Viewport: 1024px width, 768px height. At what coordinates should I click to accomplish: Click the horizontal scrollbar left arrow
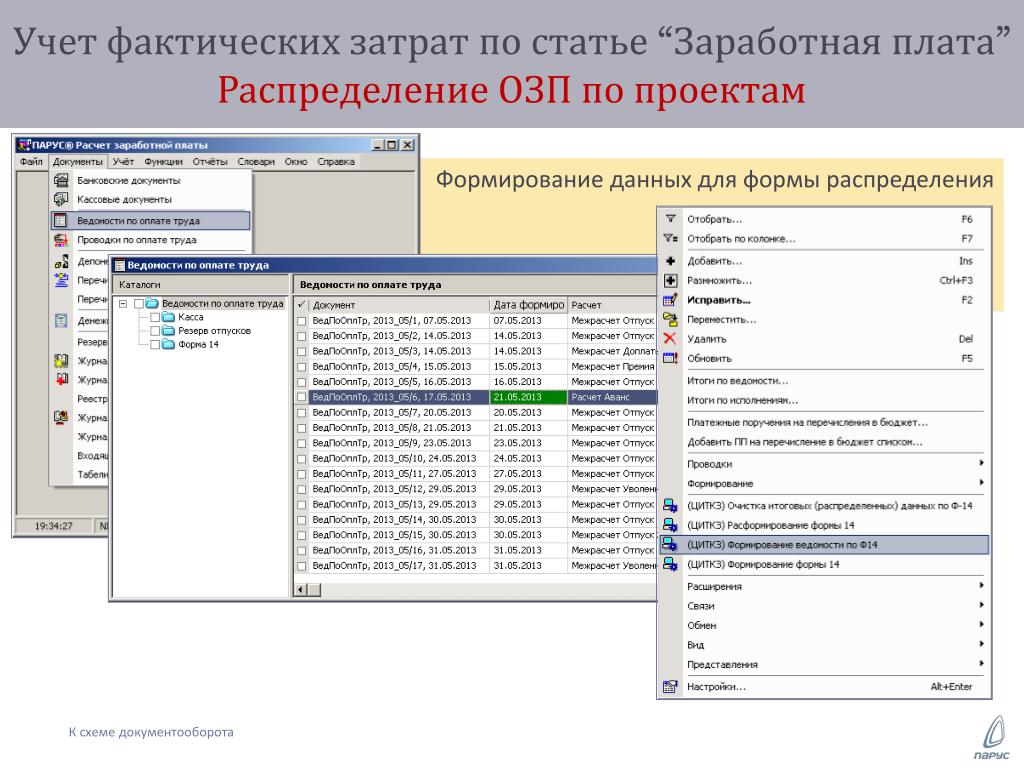[300, 590]
